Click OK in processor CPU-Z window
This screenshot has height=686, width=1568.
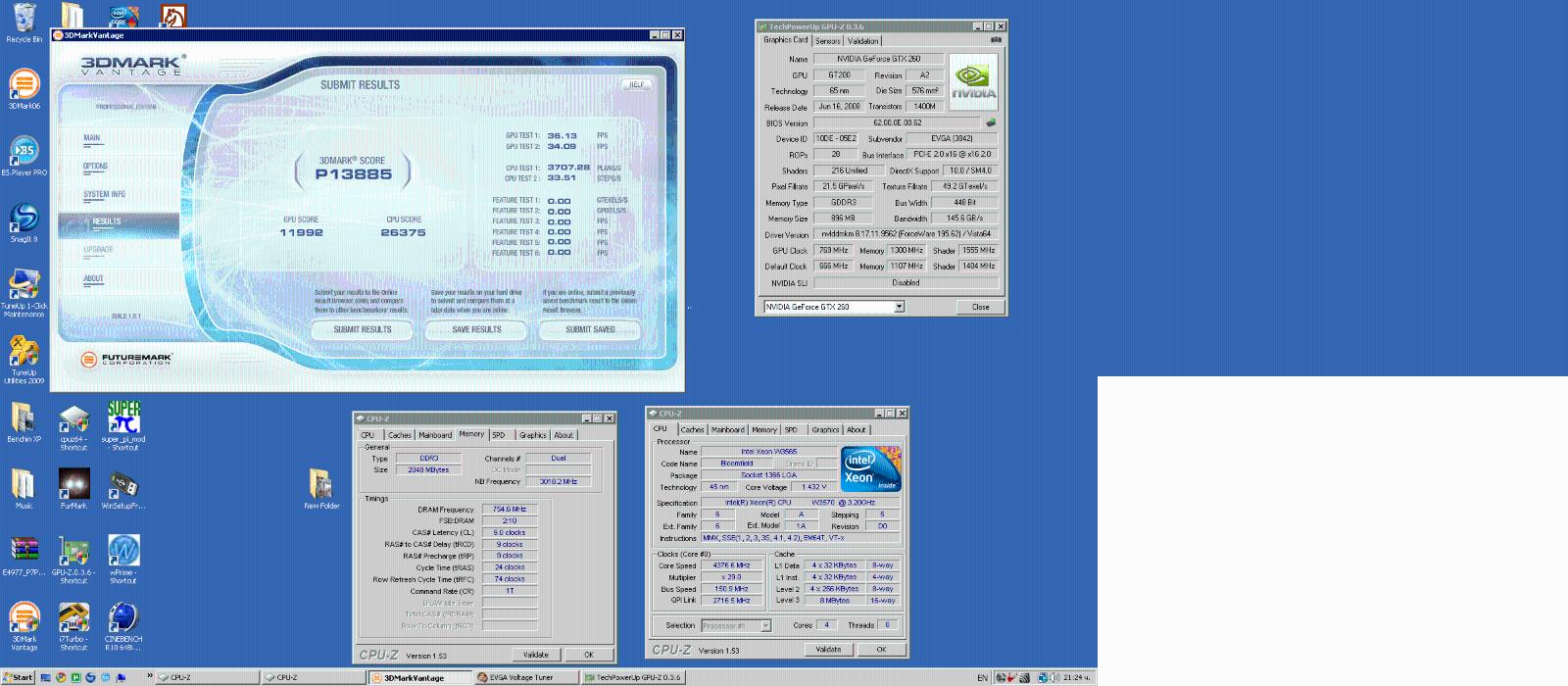881,649
